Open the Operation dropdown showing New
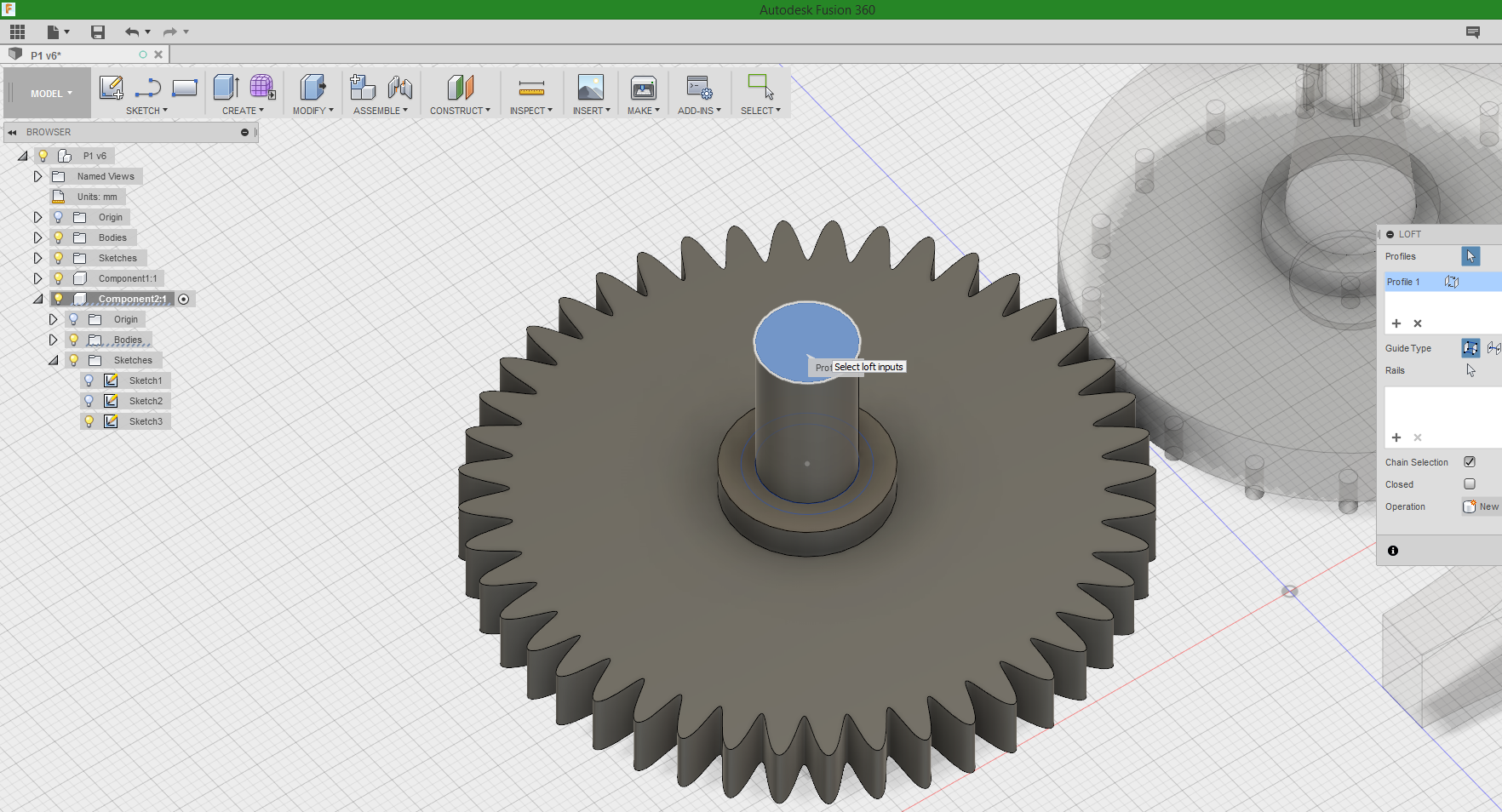Screen dimensions: 1502x812 (x=1482, y=506)
